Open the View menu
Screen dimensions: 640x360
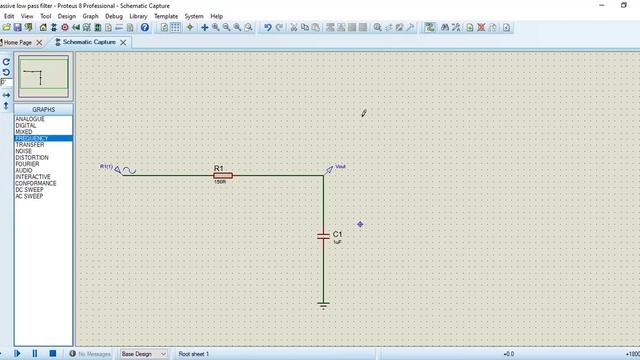coord(27,16)
